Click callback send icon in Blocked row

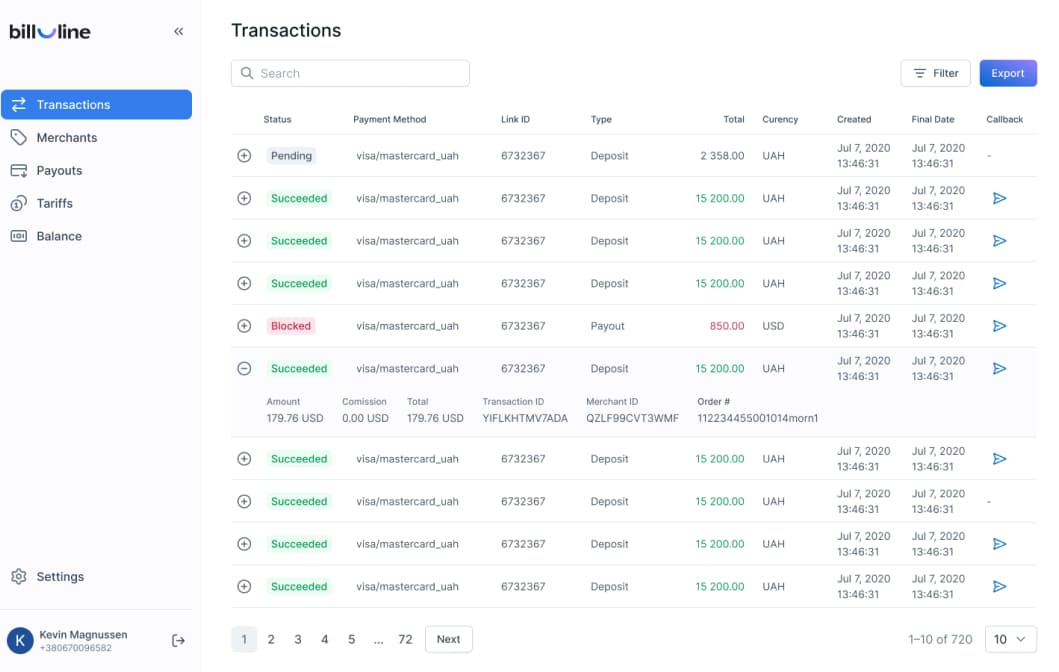tap(998, 326)
